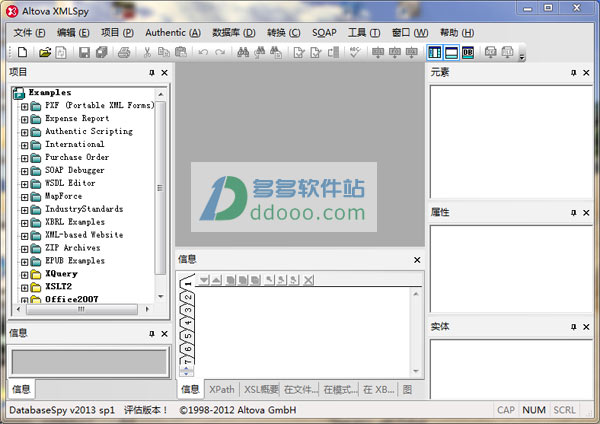Click the Save All toolbar icon

[x=101, y=52]
